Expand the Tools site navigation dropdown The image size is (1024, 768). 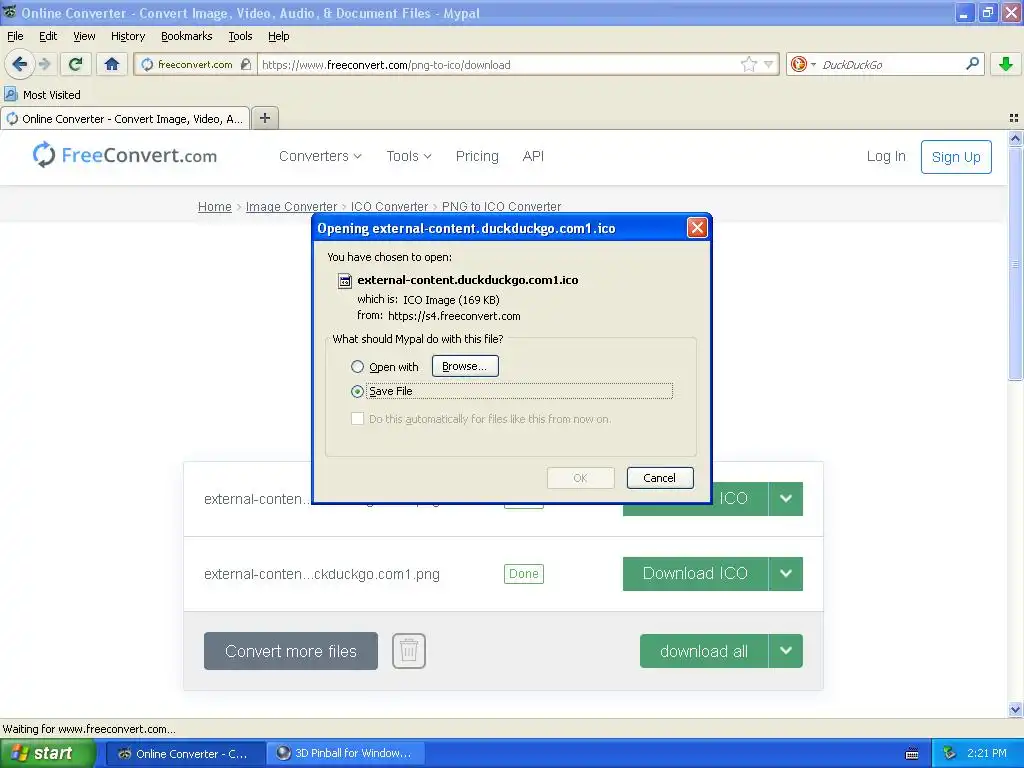[409, 156]
